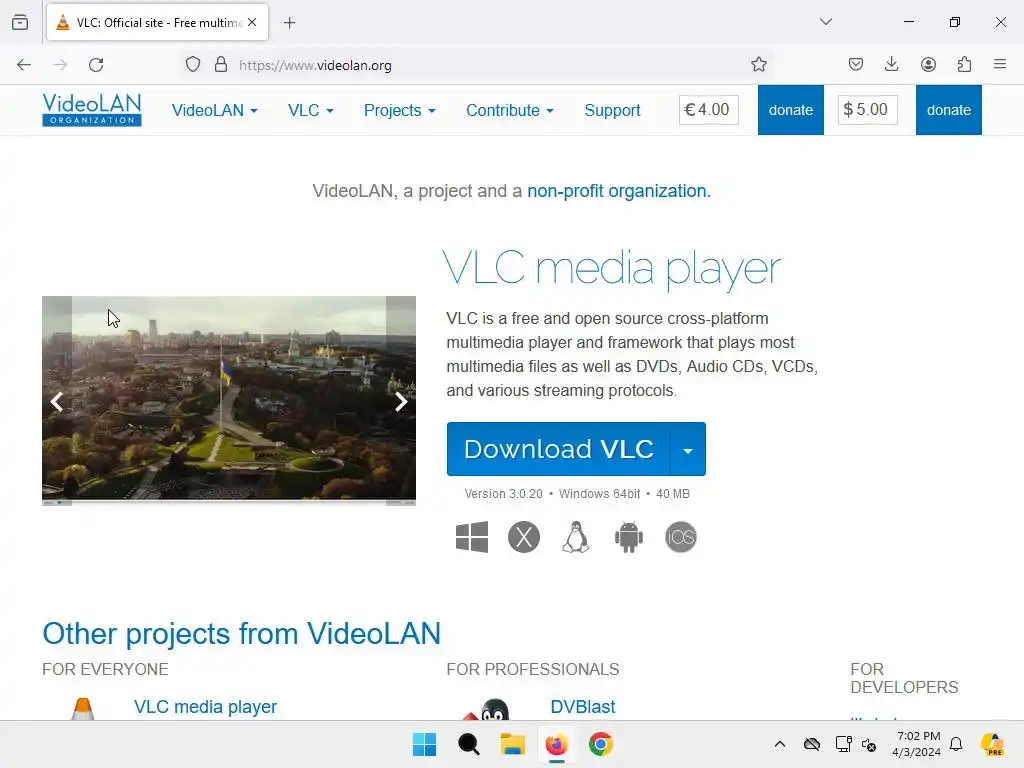Follow the non-profit organization link
This screenshot has width=1024, height=768.
tap(616, 191)
